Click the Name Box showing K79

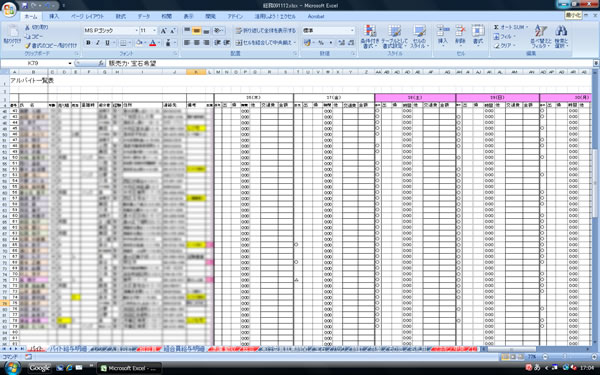tap(37, 63)
